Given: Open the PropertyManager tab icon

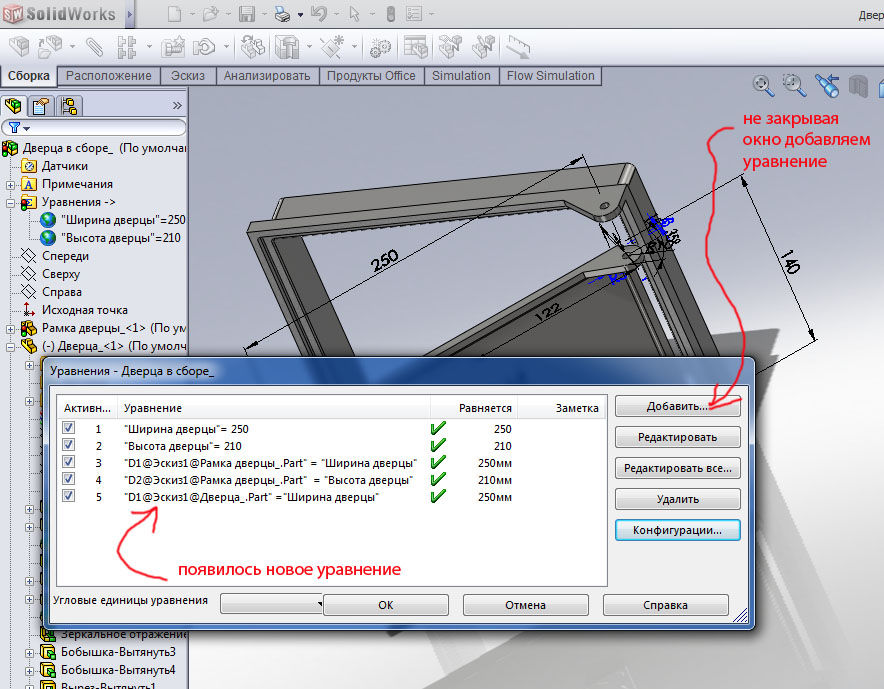Looking at the screenshot, I should (40, 105).
